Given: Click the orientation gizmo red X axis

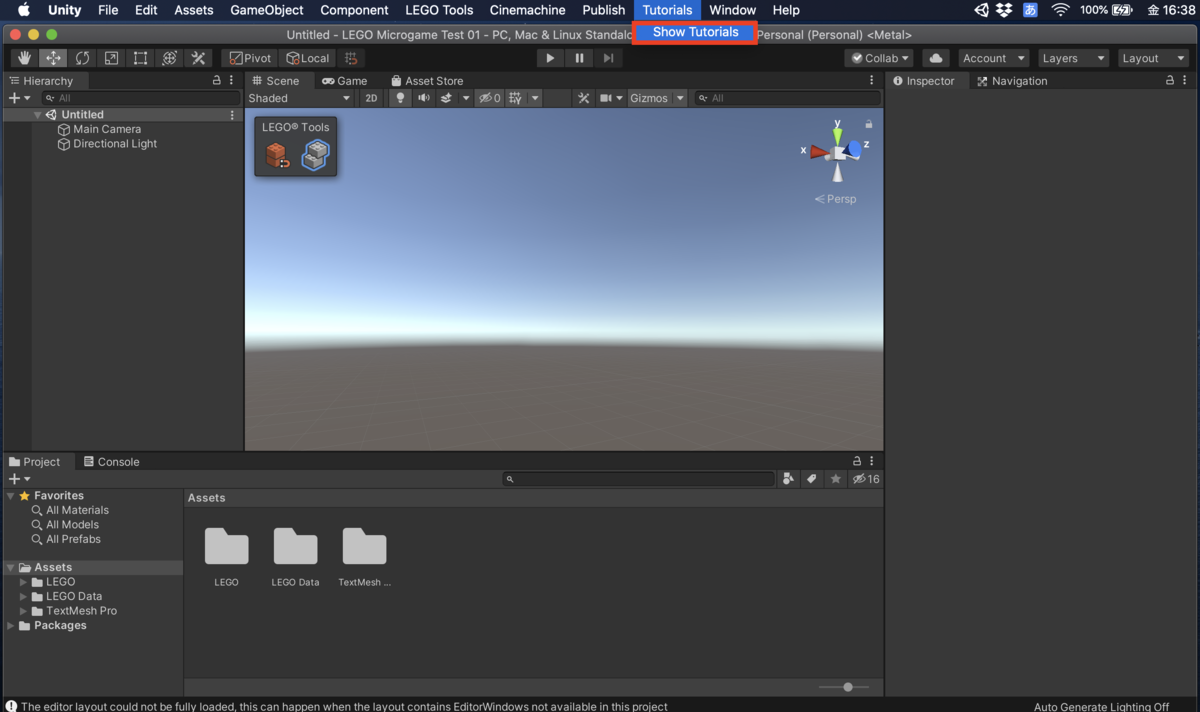Looking at the screenshot, I should tap(819, 152).
